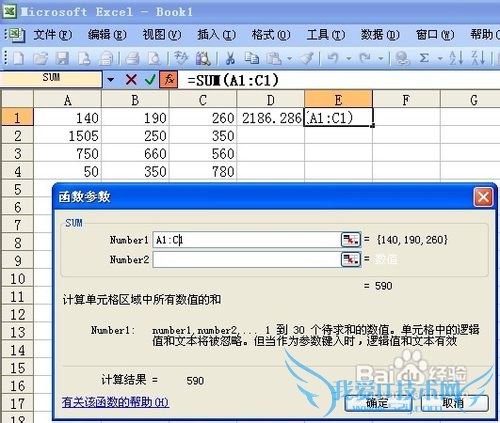Open the Paste options dropdown arrow
Screen dimensions: 500x423
point(289,59)
